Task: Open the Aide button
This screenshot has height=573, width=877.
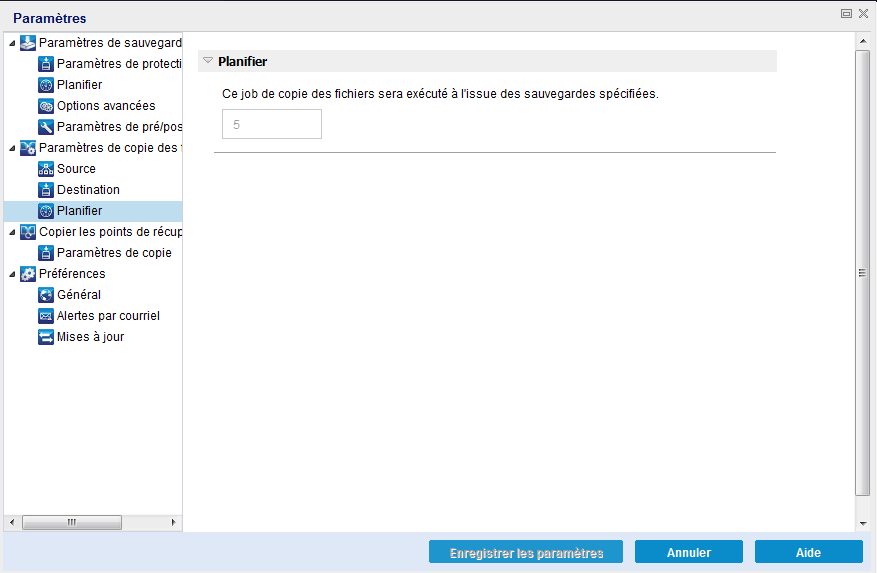Action: pos(808,552)
